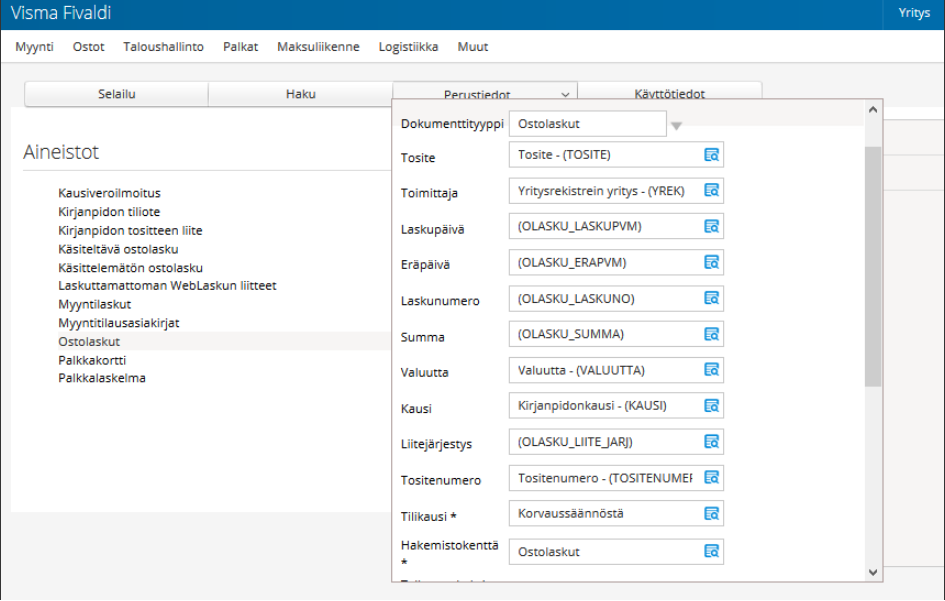
Task: Click the panel scrollbar down arrow
Action: [873, 573]
